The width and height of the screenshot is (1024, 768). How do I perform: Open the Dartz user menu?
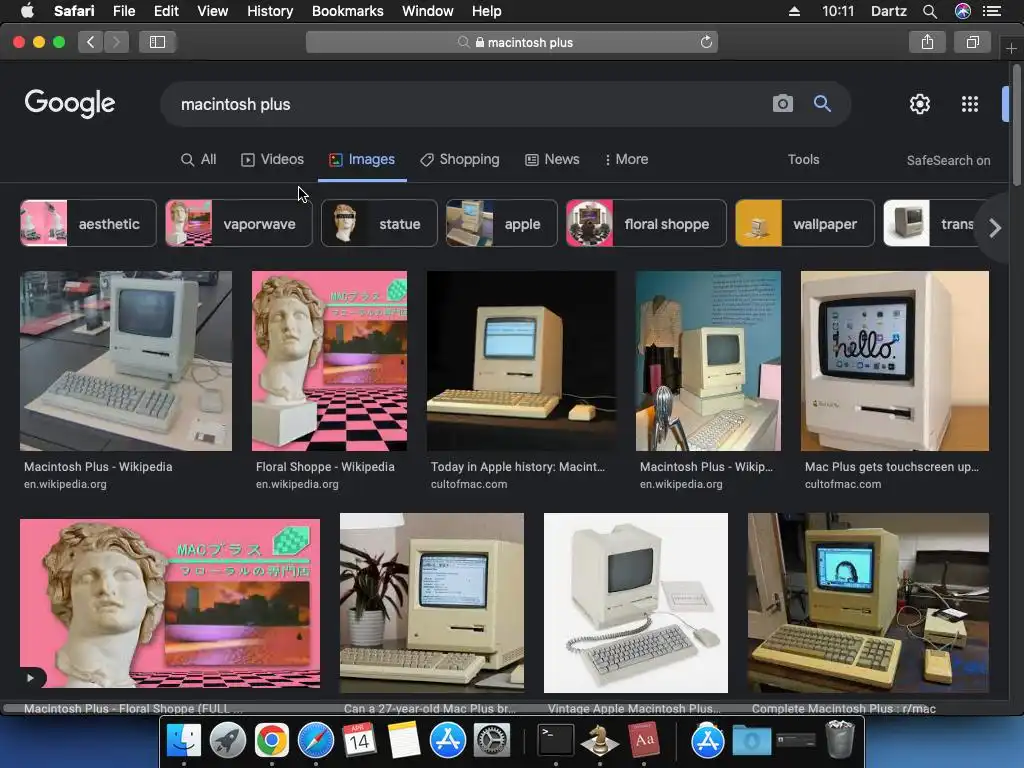click(888, 11)
